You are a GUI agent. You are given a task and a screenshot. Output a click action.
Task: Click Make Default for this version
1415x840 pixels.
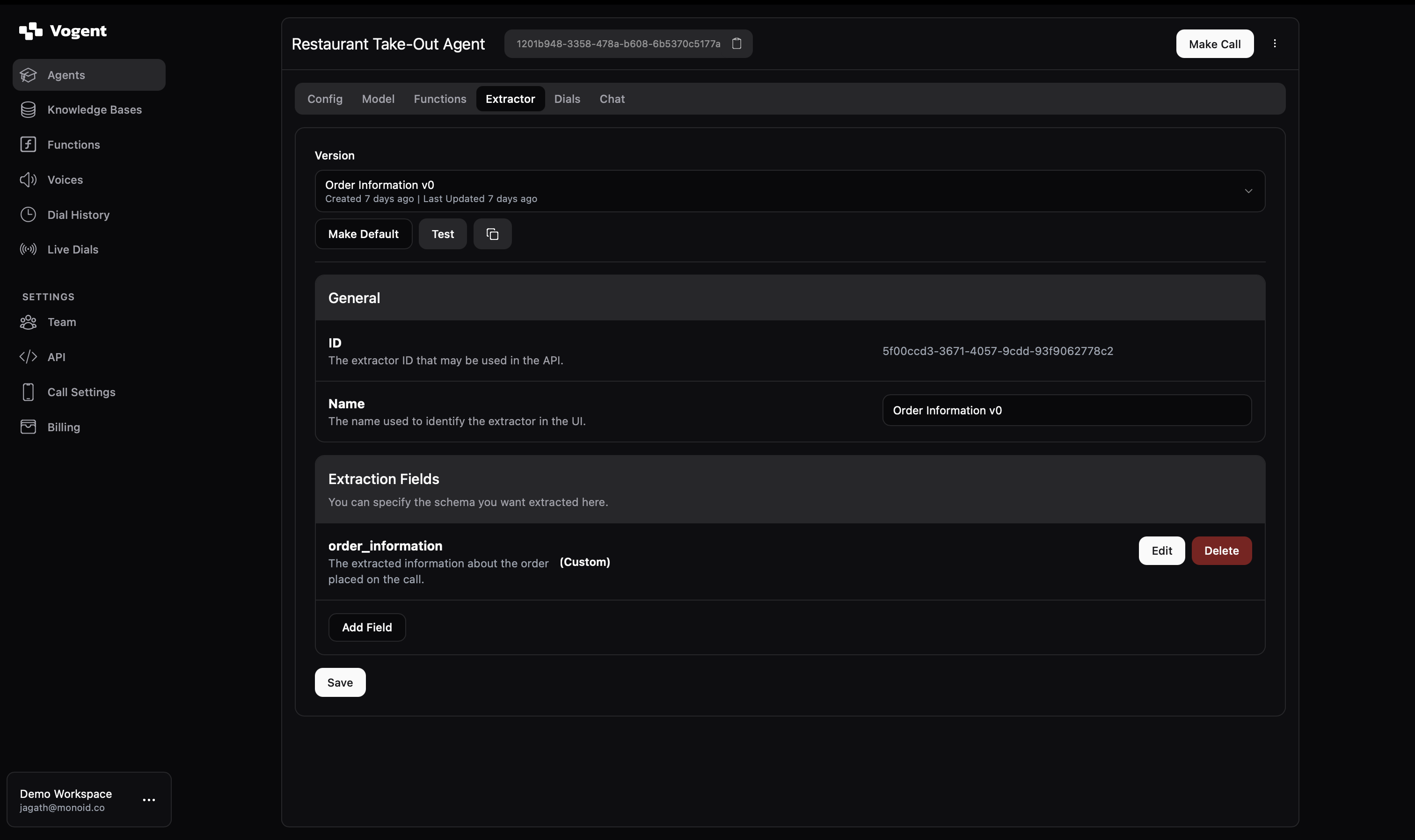click(x=363, y=234)
